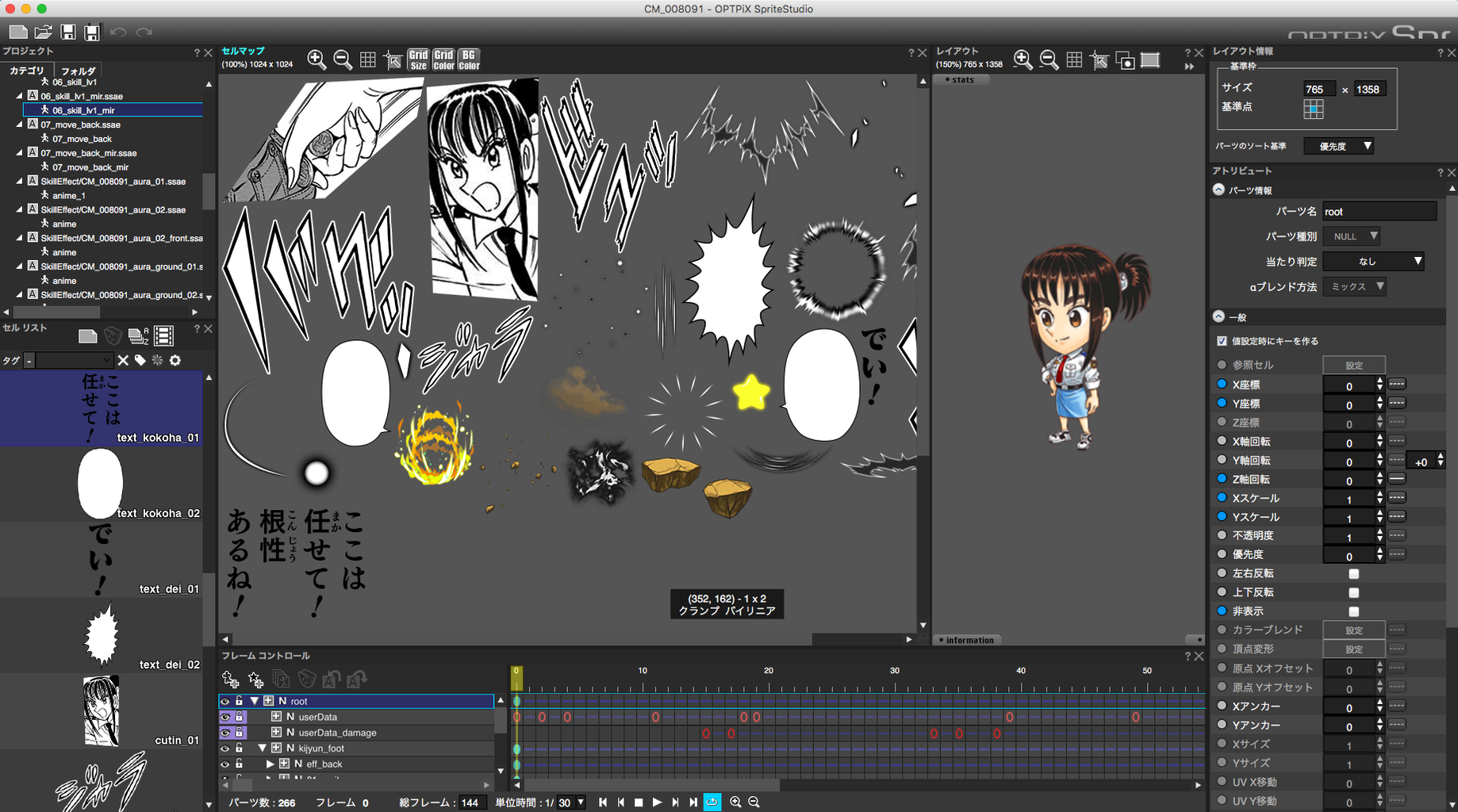Redo the action in the top toolbar
The width and height of the screenshot is (1458, 812).
pos(144,32)
